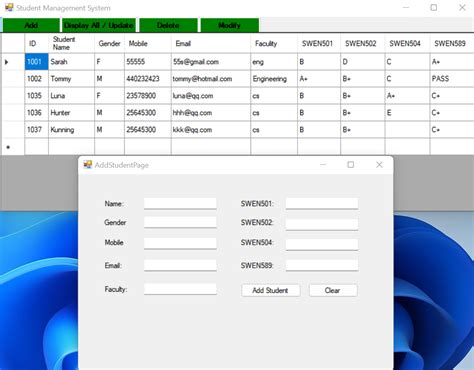The height and width of the screenshot is (370, 474).
Task: Select the highlighted ID cell 1001
Action: pyautogui.click(x=36, y=62)
